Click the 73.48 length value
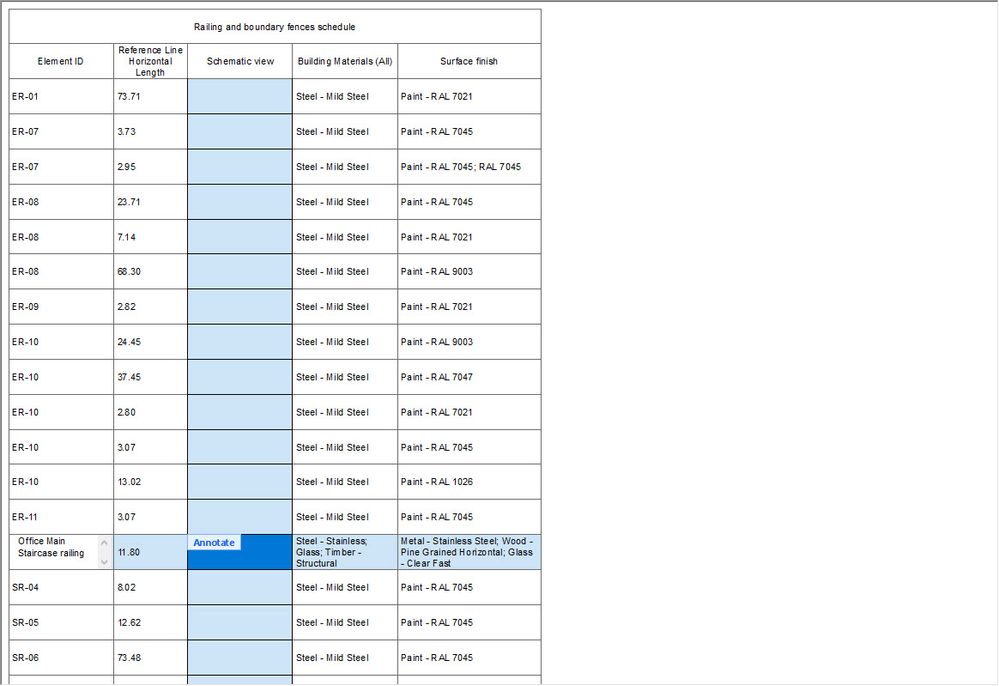The image size is (999, 686). click(129, 657)
